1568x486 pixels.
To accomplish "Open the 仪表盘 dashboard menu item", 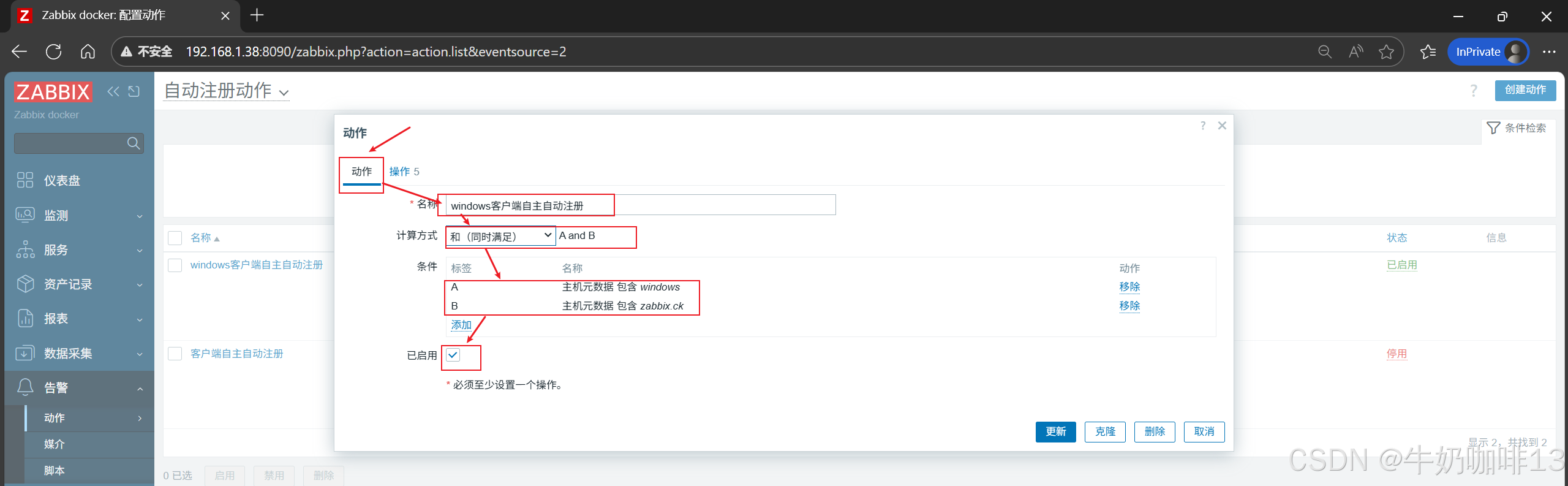I will coord(80,180).
